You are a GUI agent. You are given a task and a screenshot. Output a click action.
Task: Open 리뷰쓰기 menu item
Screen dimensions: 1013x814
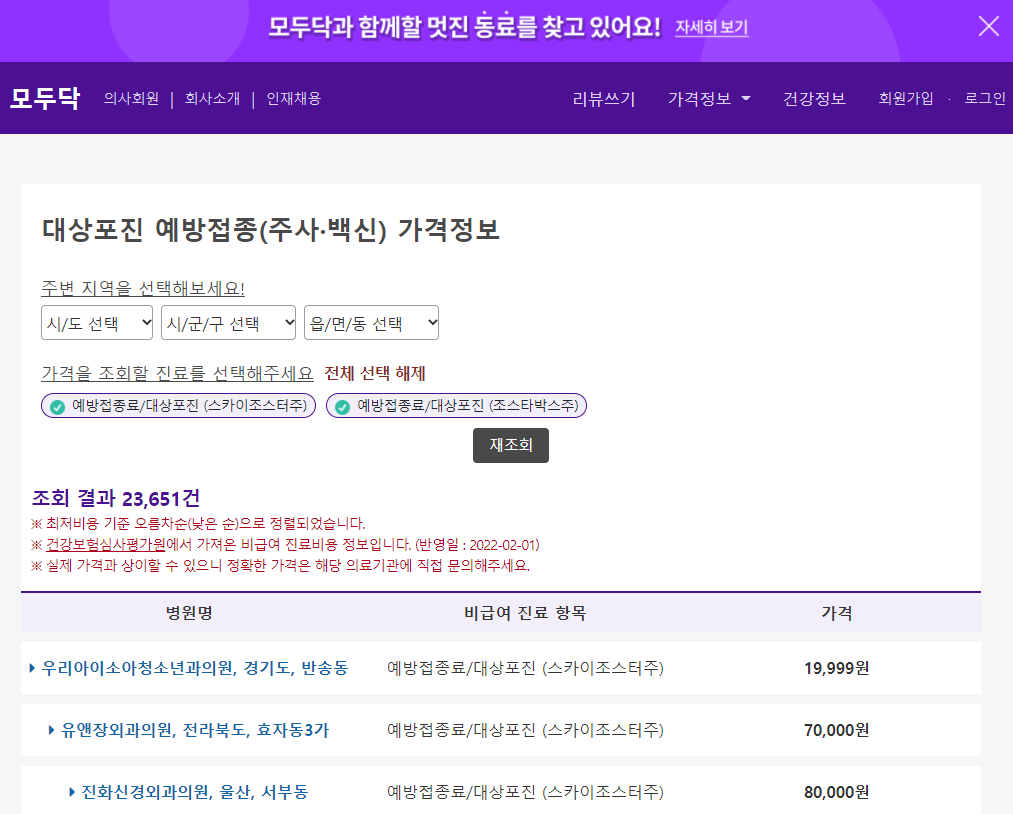[604, 99]
